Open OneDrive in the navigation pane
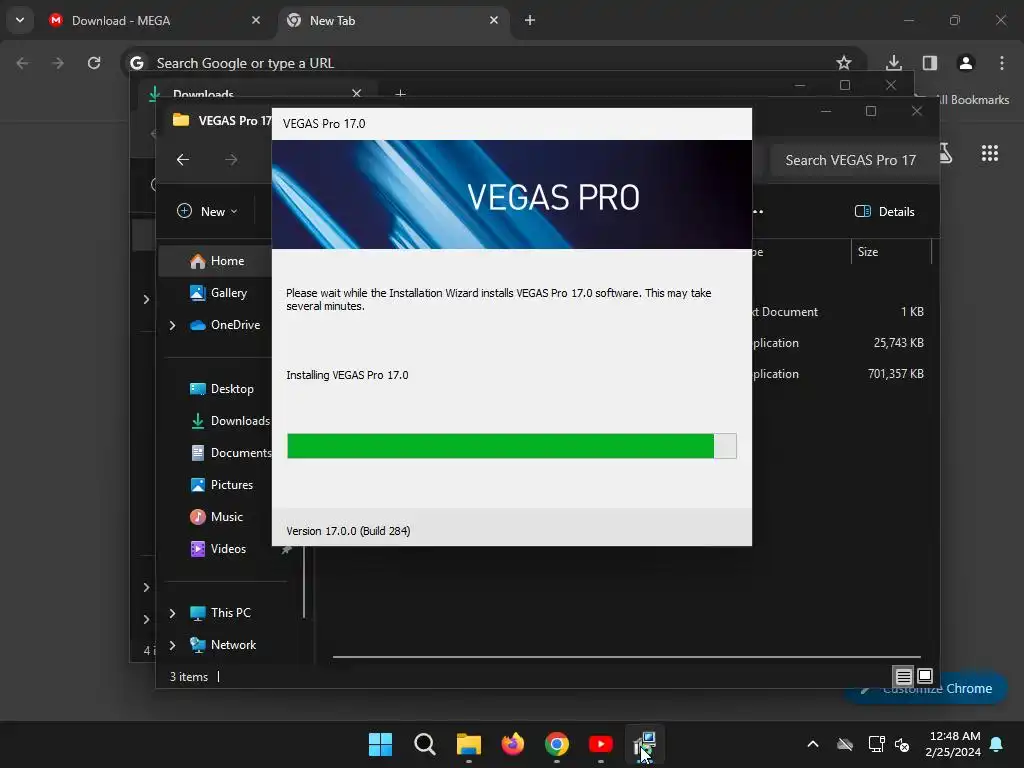Image resolution: width=1024 pixels, height=768 pixels. tap(225, 325)
